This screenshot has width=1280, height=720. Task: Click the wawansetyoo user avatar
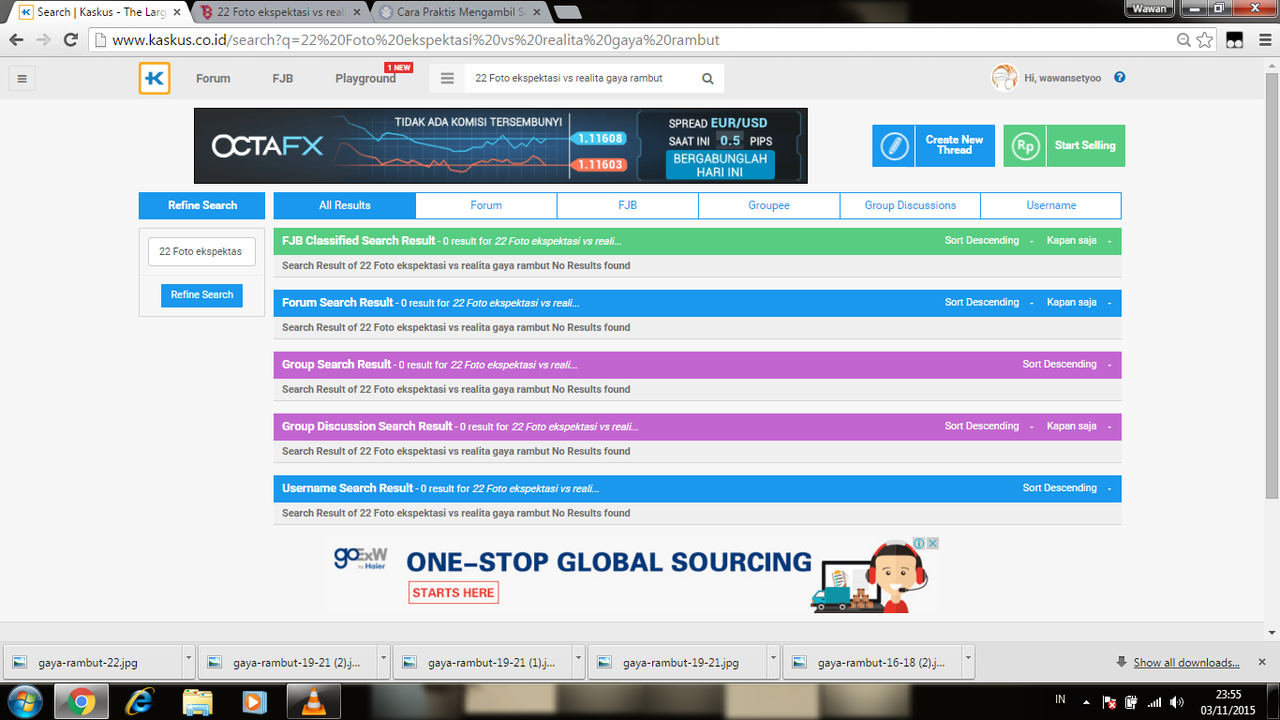[x=1004, y=78]
